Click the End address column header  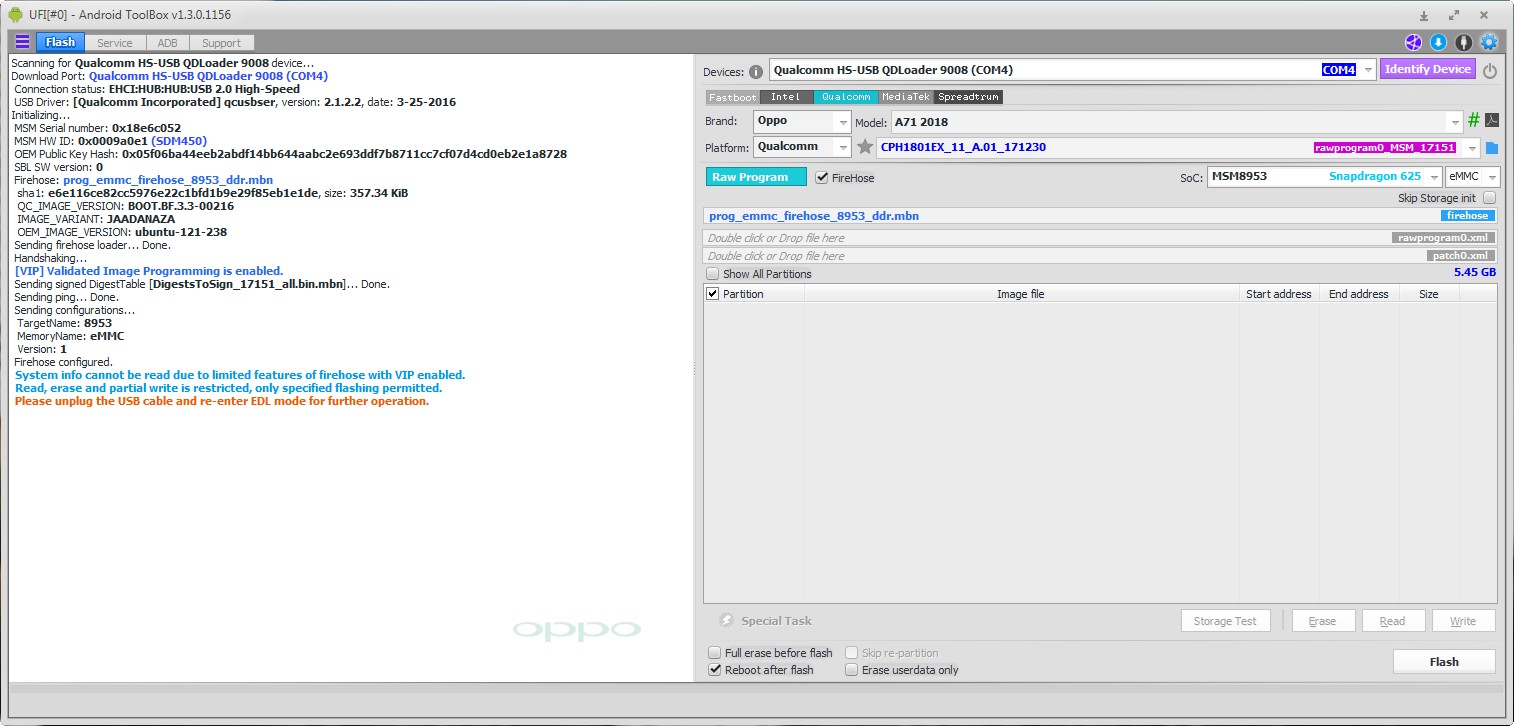coord(1358,294)
